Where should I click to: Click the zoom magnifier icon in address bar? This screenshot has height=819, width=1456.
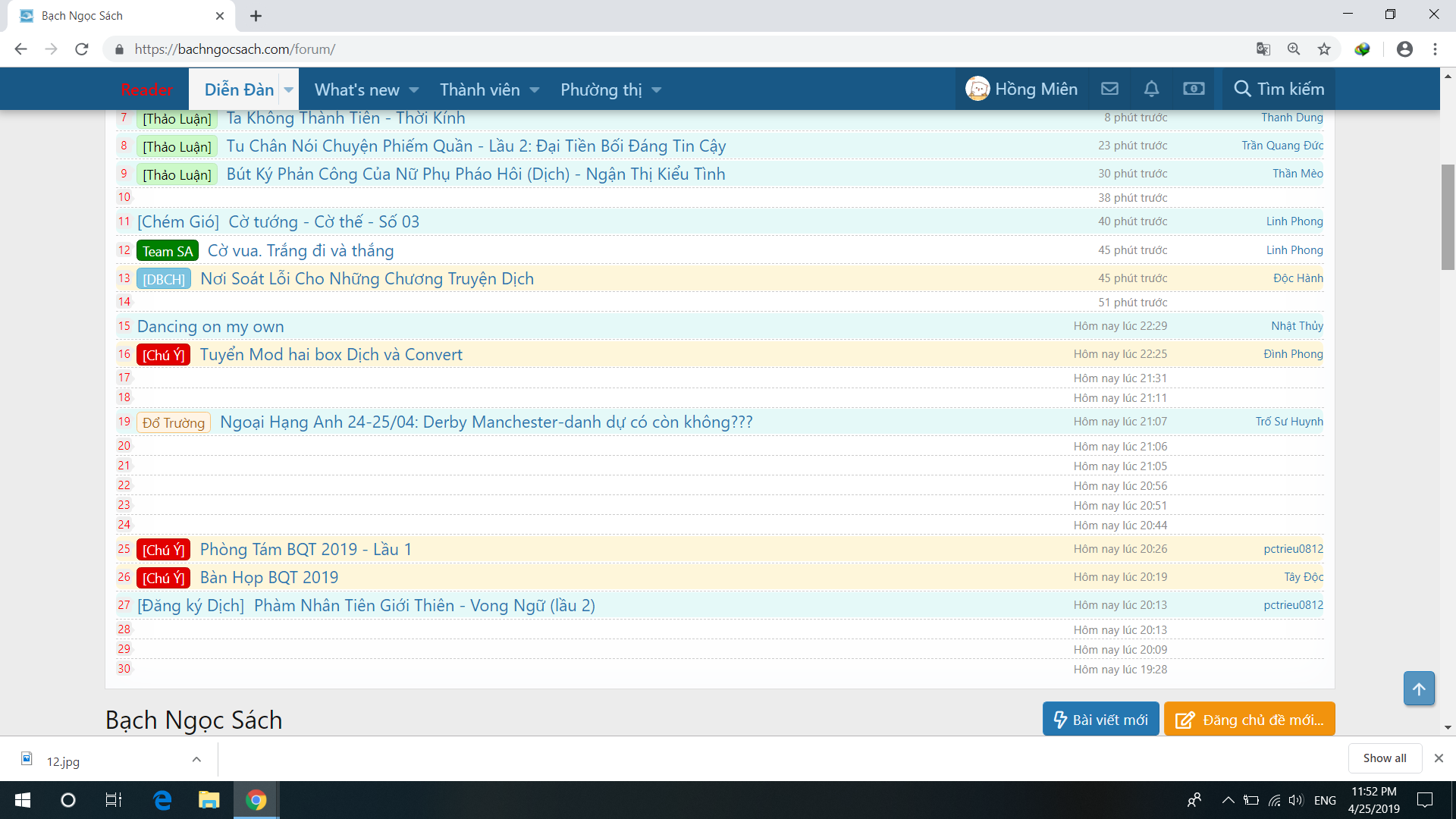[1294, 49]
